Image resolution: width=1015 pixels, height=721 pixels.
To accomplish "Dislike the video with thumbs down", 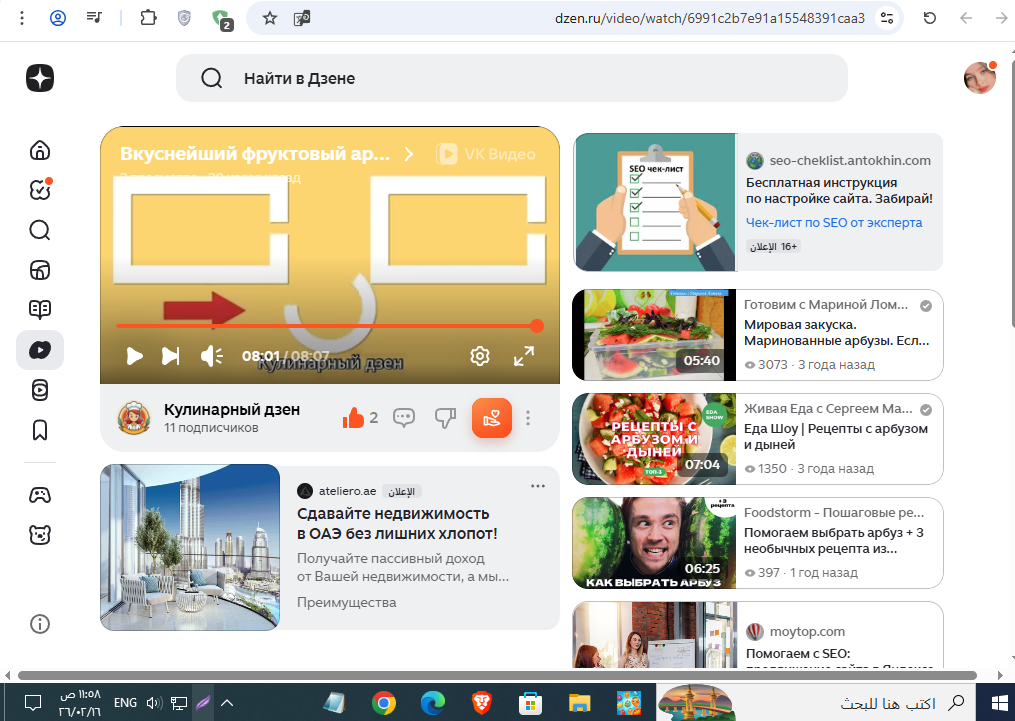I will [x=445, y=418].
